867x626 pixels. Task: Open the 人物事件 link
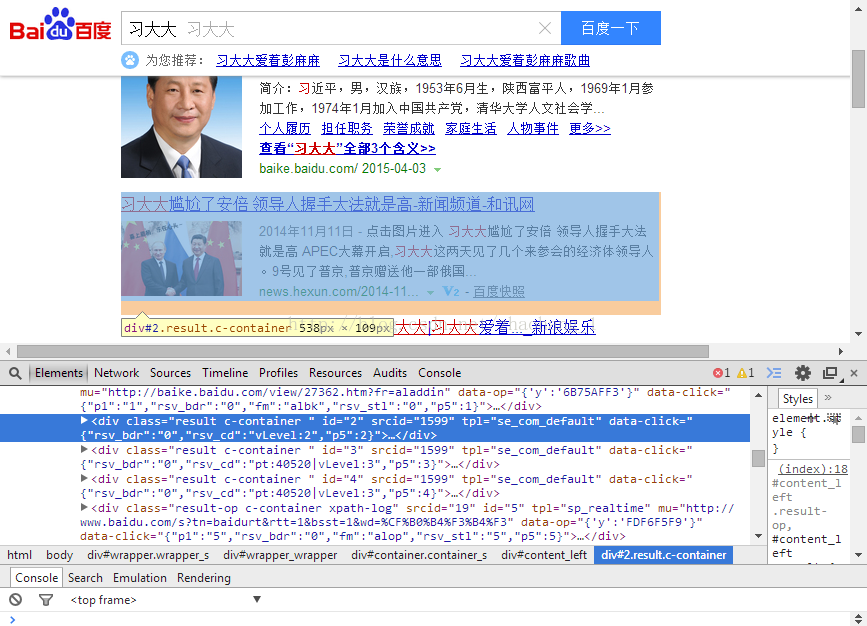click(532, 128)
